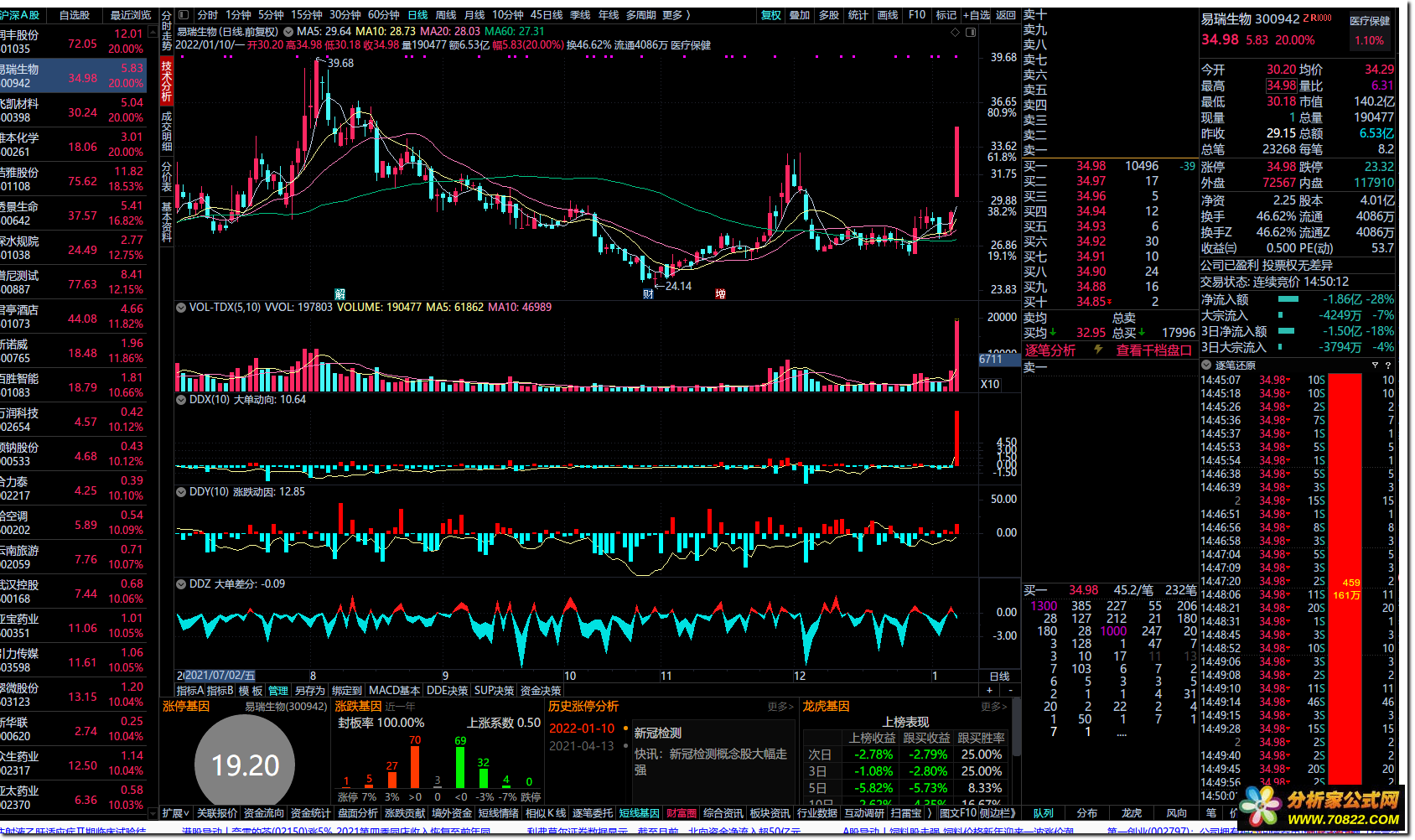Open 队列 tab under order book
Viewport: 1415px width, 840px height.
point(1044,813)
